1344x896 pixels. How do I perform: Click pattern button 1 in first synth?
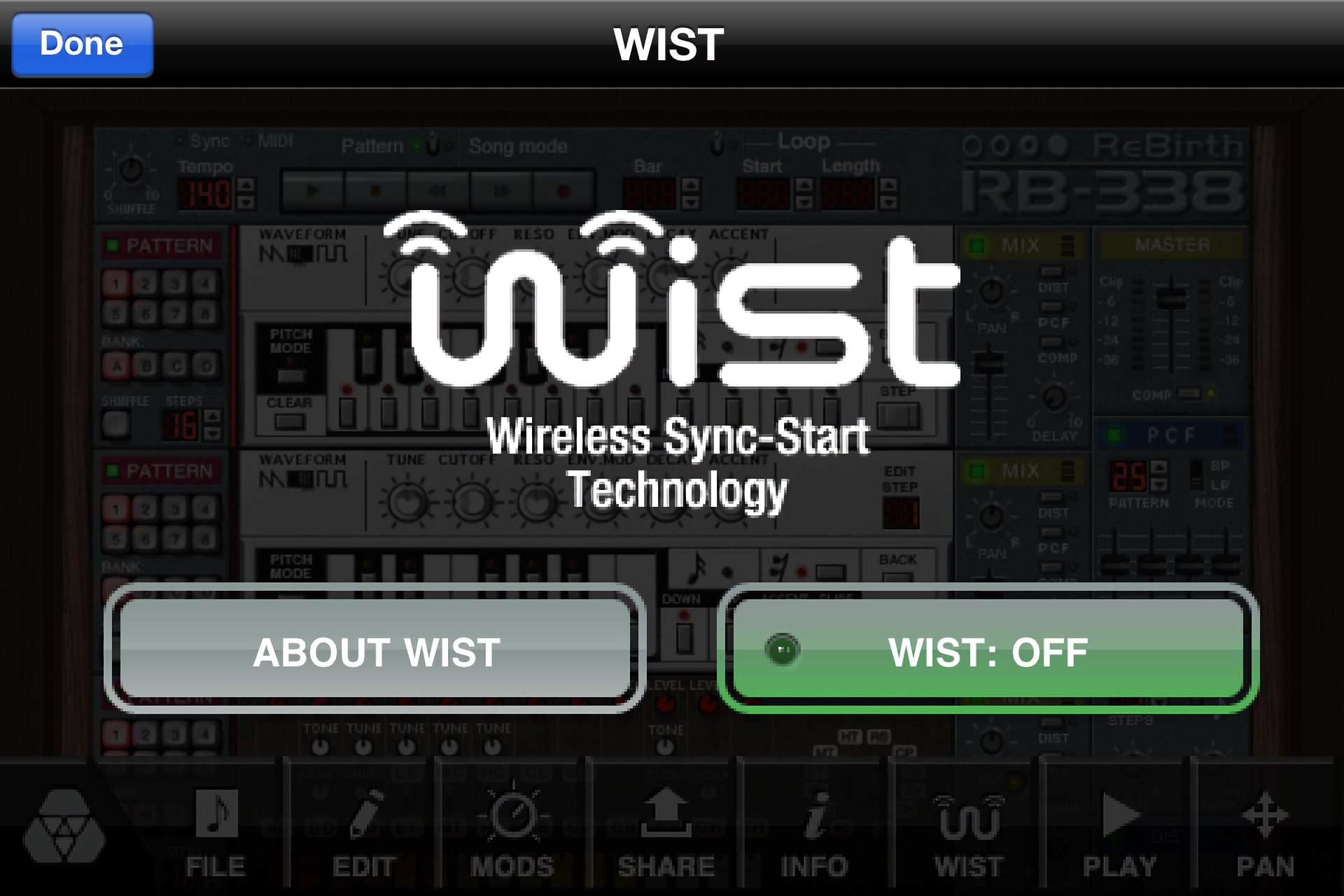pyautogui.click(x=116, y=283)
